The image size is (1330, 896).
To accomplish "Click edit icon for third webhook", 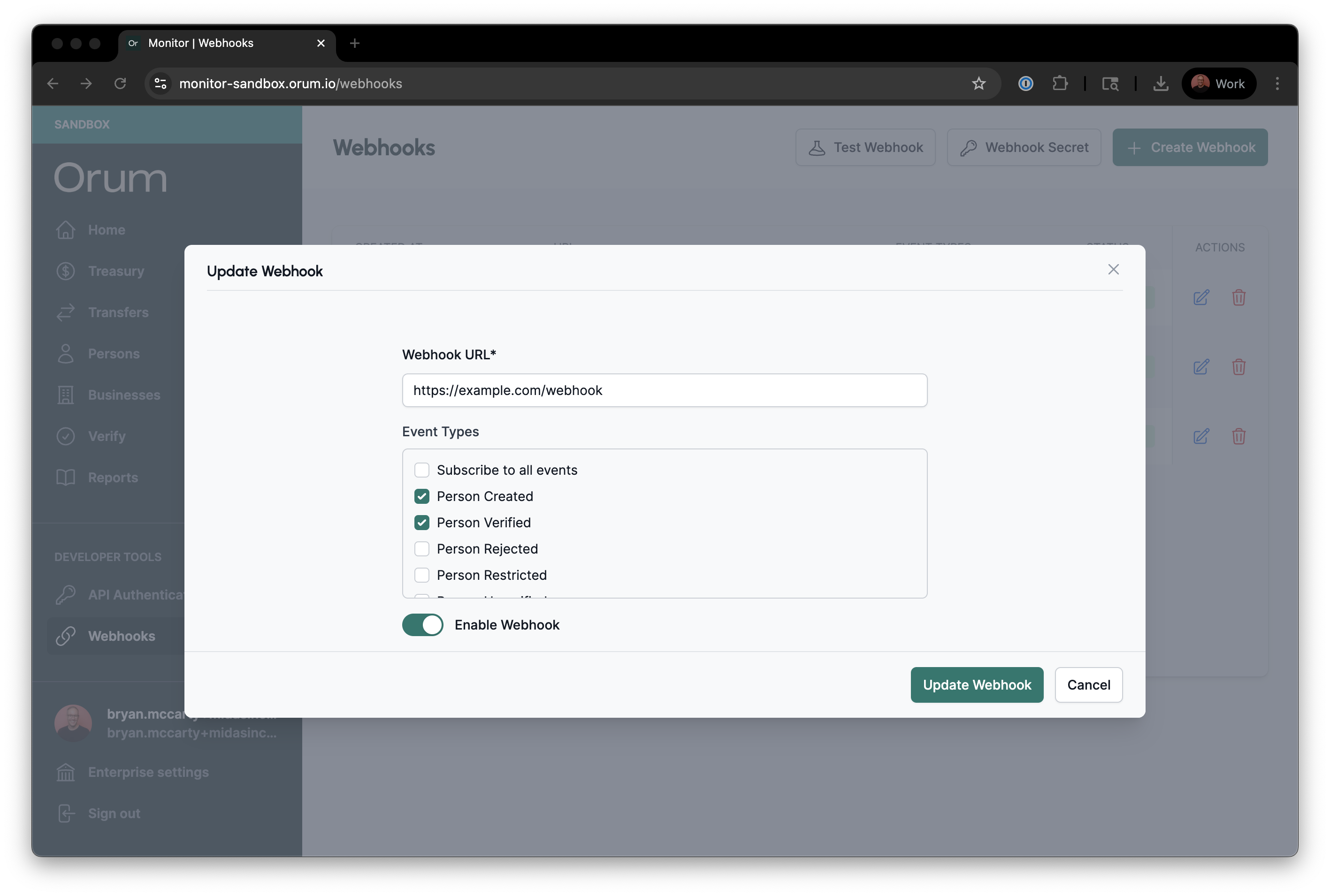I will [1201, 437].
